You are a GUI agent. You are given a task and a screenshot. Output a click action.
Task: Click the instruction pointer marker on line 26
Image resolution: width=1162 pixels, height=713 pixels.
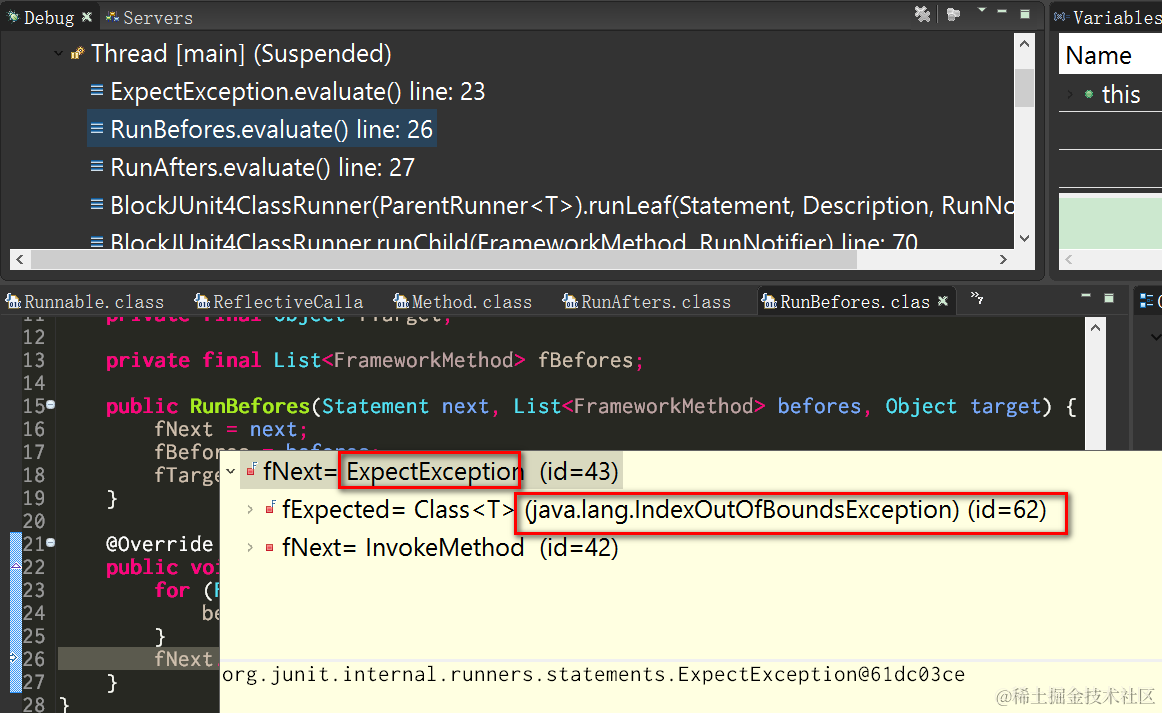pos(14,658)
